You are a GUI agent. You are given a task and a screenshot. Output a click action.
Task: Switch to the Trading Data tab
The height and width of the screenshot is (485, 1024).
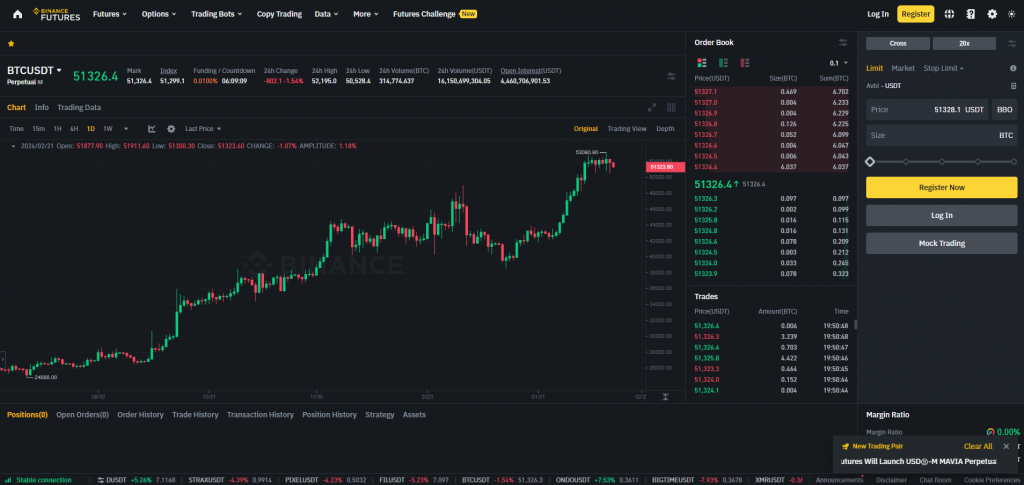(79, 107)
